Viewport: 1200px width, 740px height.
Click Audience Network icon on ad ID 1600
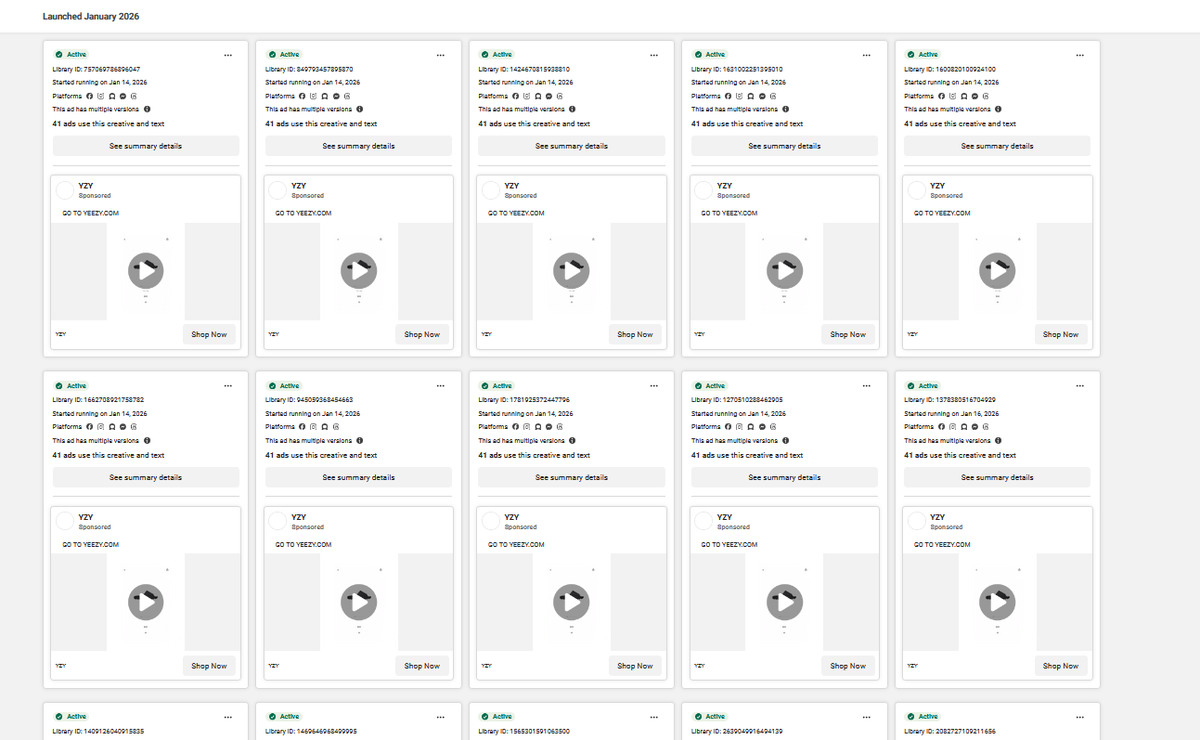click(x=964, y=96)
